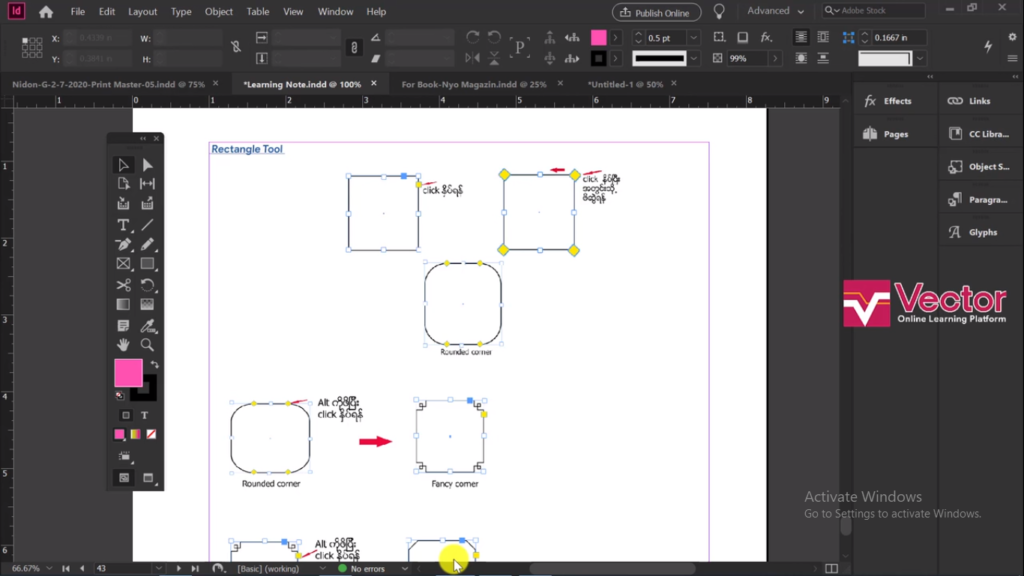
Task: Select the Scissors tool
Action: (123, 285)
